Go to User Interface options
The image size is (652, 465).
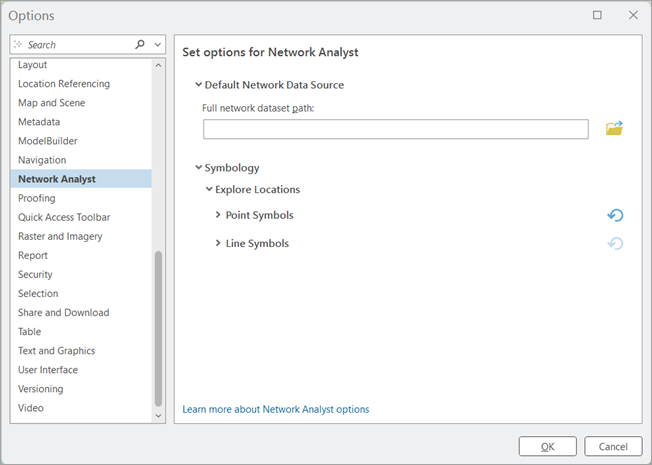point(48,370)
